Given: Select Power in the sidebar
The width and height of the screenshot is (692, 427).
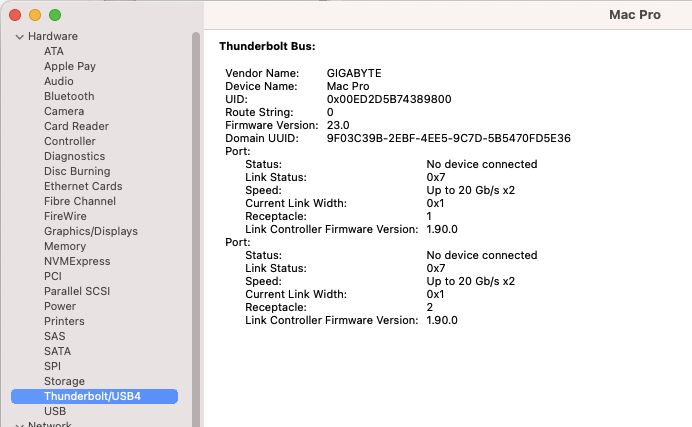Looking at the screenshot, I should pyautogui.click(x=60, y=306).
